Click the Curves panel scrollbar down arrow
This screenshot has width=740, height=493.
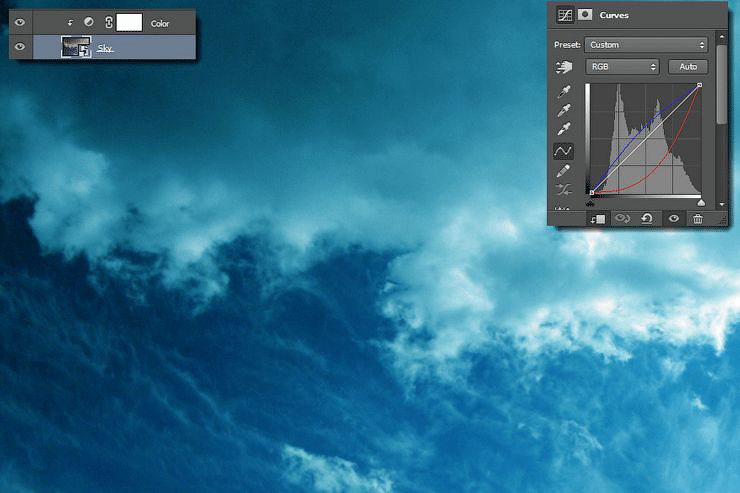pyautogui.click(x=722, y=205)
